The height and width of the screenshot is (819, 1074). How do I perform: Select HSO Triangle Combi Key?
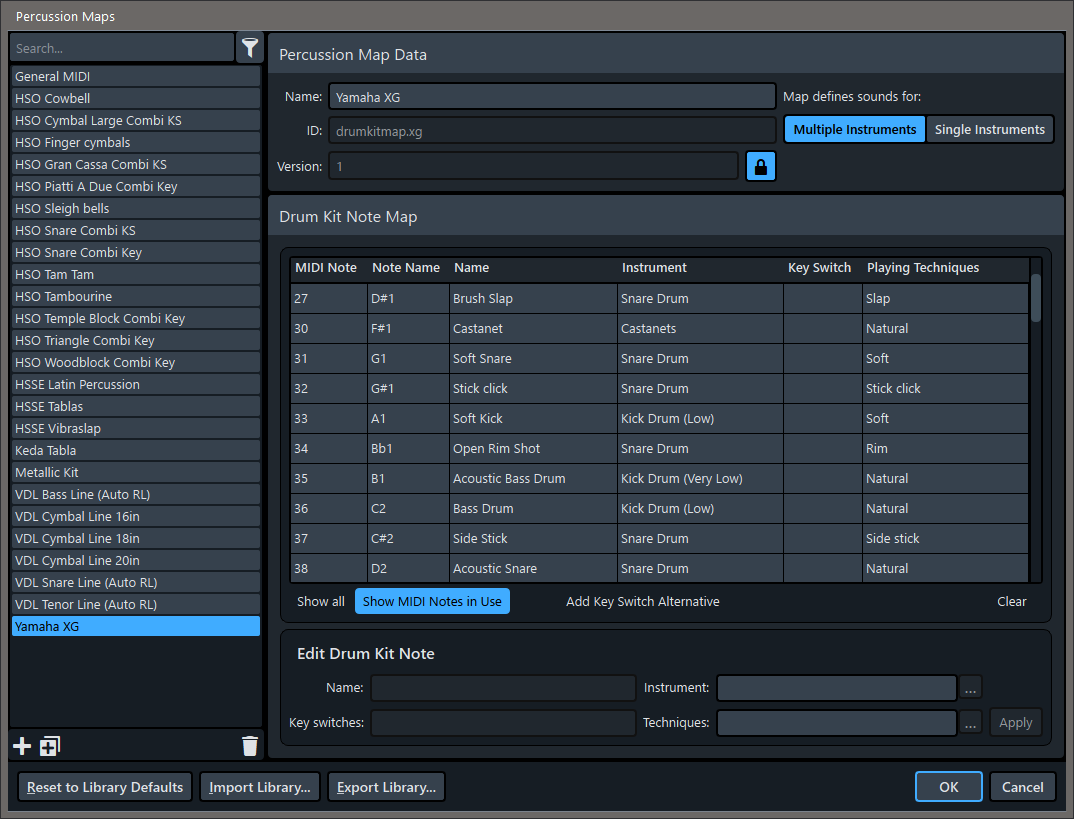(136, 340)
